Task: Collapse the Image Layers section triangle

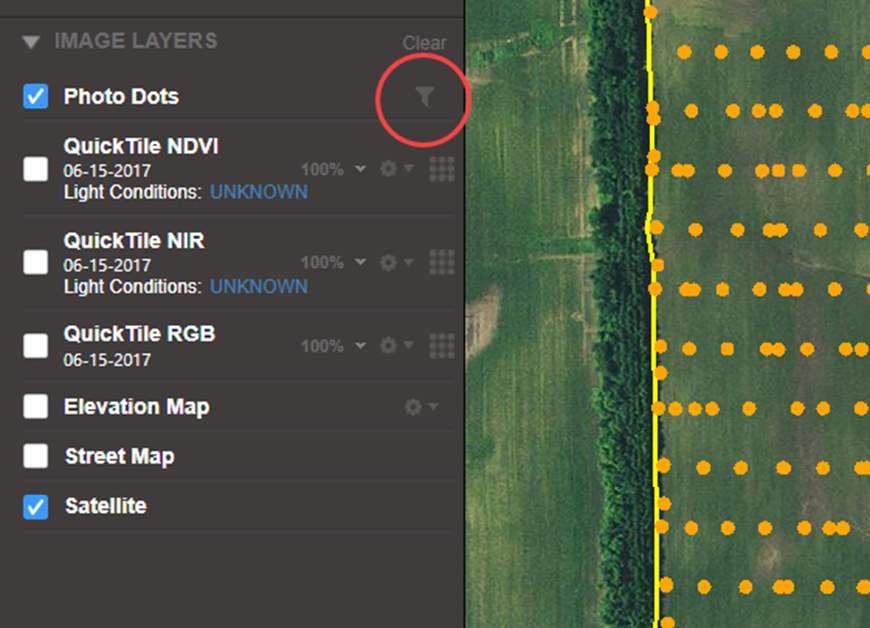Action: (31, 42)
